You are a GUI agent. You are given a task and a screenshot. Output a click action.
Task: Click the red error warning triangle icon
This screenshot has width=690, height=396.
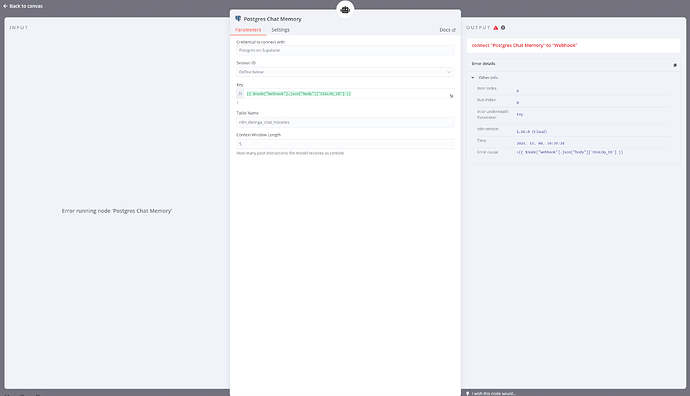tap(496, 28)
